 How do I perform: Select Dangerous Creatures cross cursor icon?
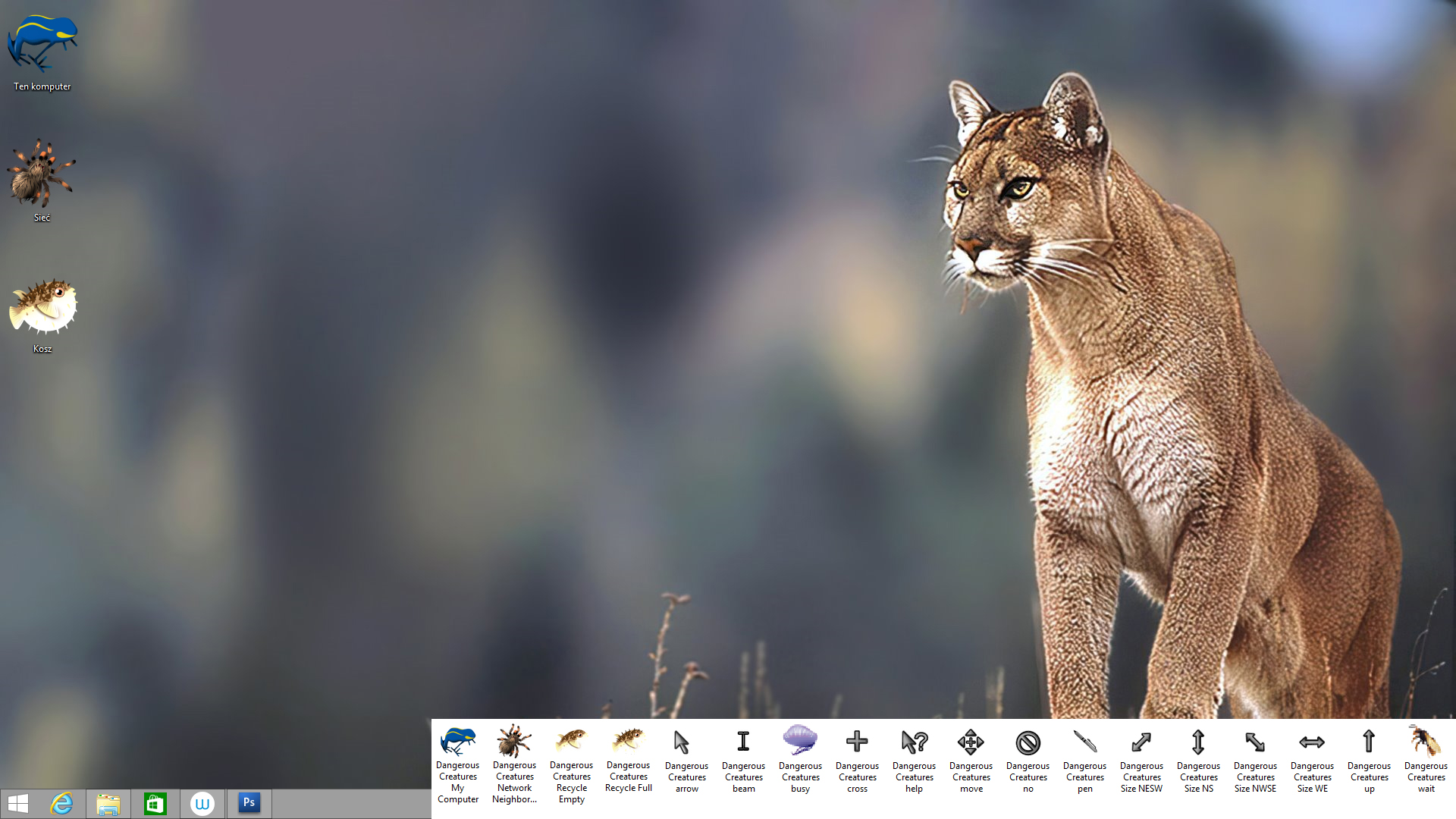coord(857,742)
